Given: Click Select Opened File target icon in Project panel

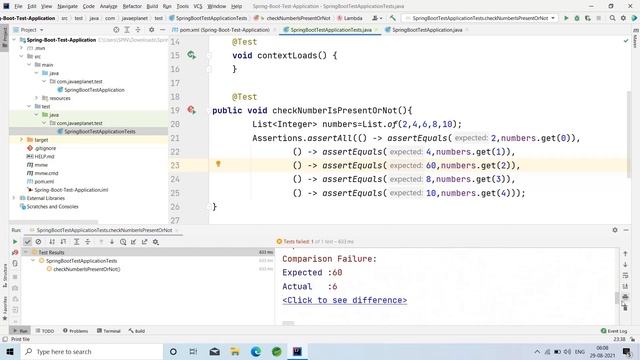Looking at the screenshot, I should 116,30.
